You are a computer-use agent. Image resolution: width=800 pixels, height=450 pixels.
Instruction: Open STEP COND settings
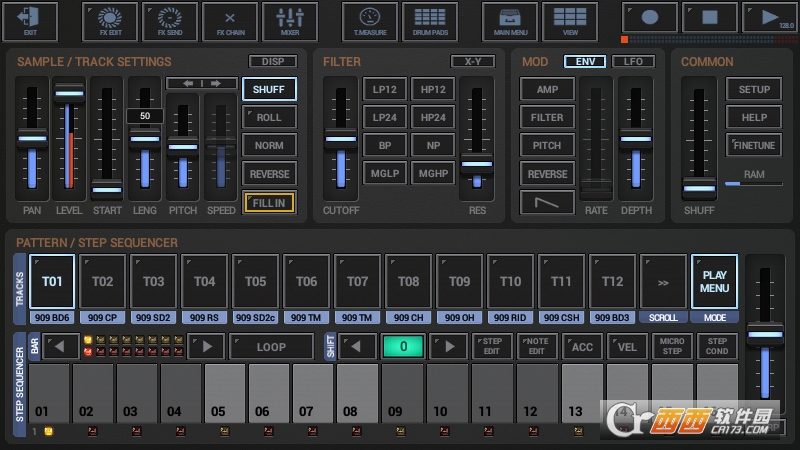tap(717, 346)
